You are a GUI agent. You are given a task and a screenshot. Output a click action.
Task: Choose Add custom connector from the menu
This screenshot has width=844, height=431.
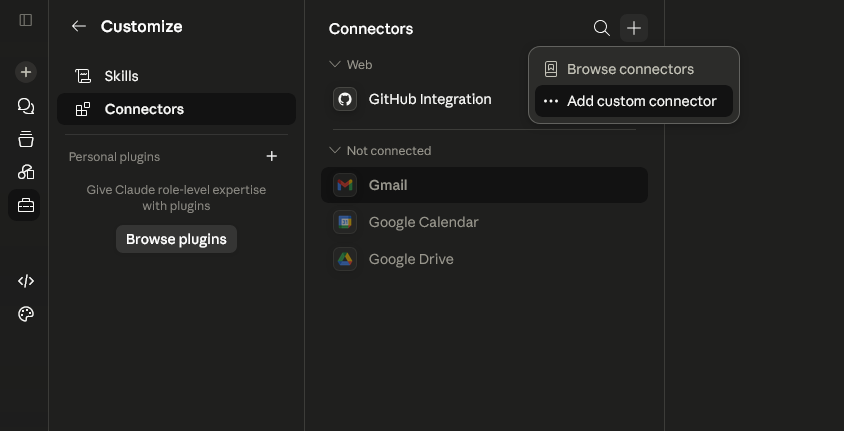pos(634,101)
